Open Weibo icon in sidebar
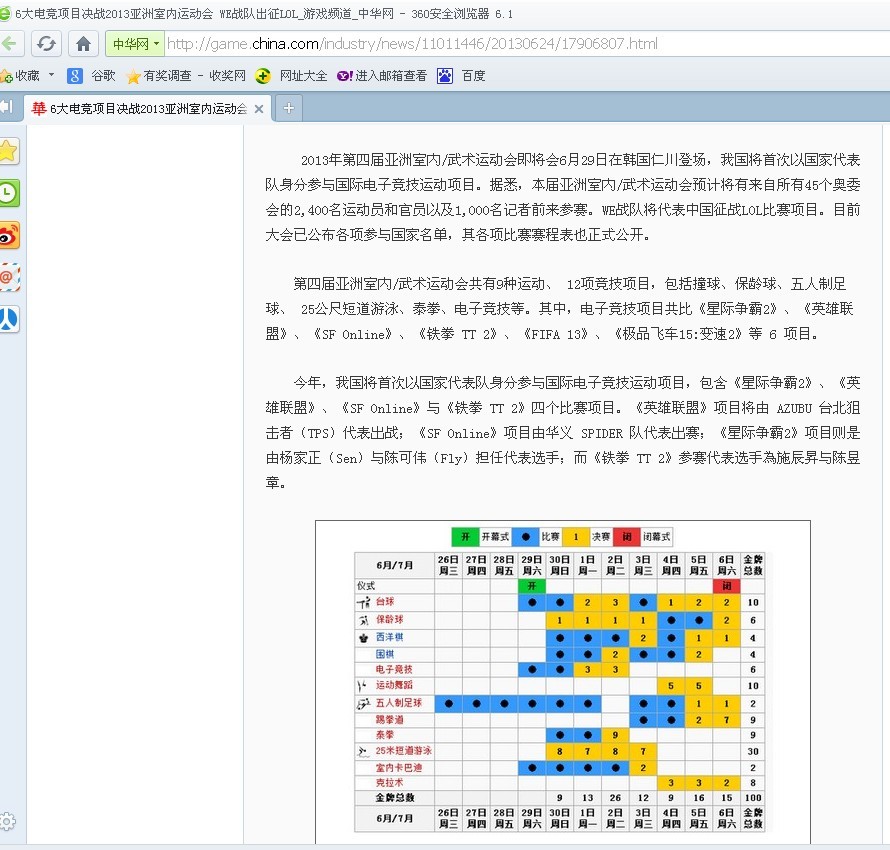Viewport: 890px width, 850px height. 9,235
